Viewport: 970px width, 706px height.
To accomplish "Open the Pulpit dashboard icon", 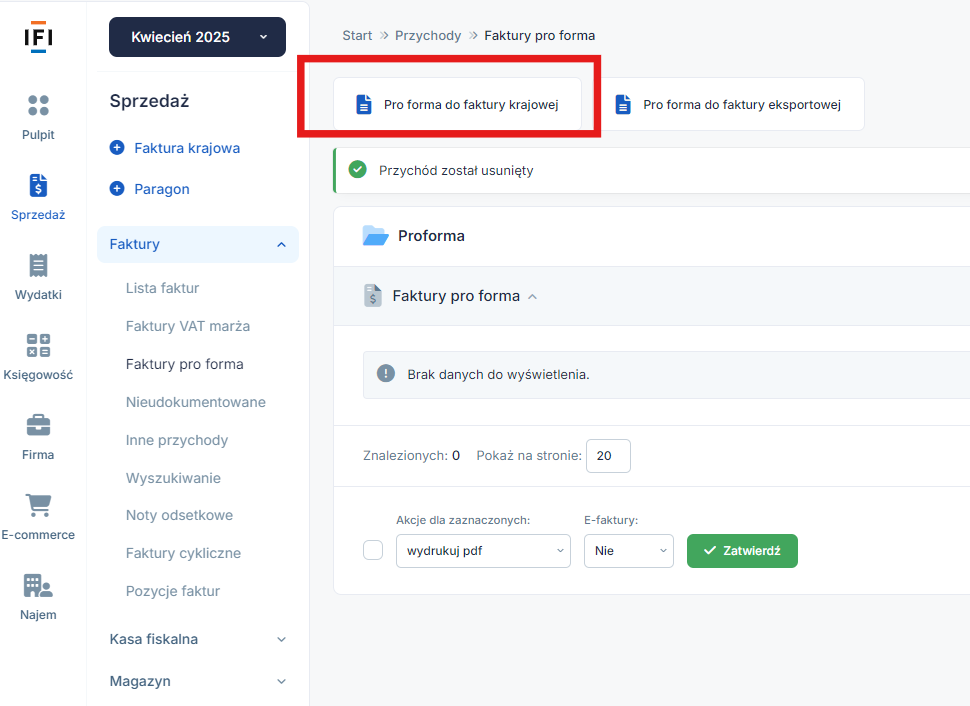I will point(38,105).
